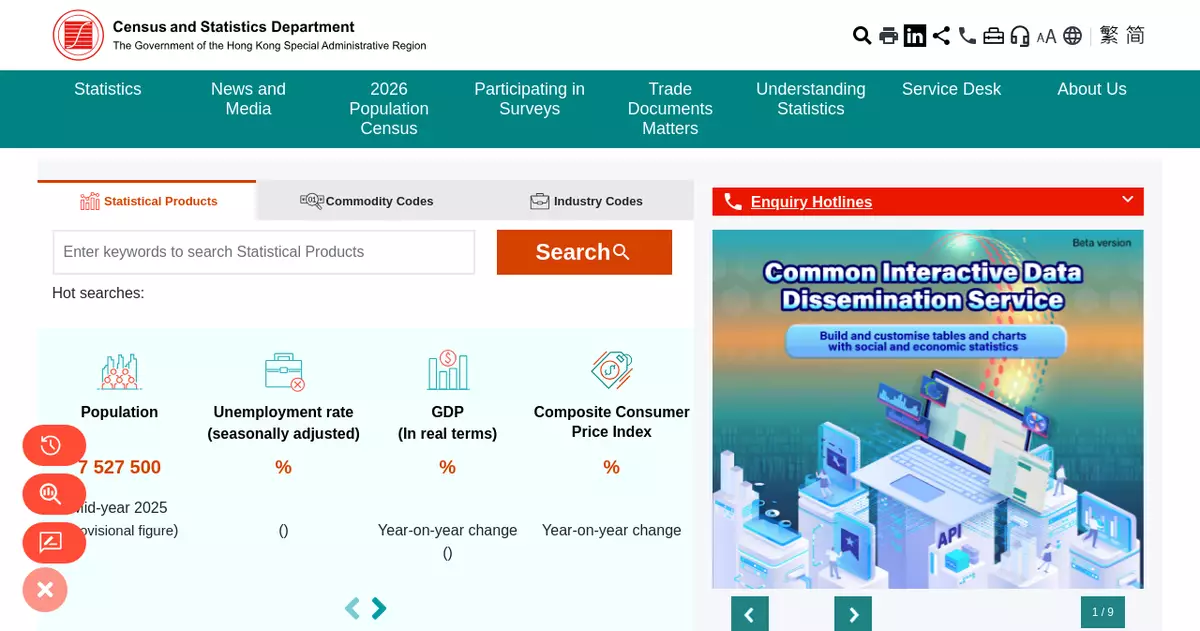Click the headset icon in header

pos(1020,36)
